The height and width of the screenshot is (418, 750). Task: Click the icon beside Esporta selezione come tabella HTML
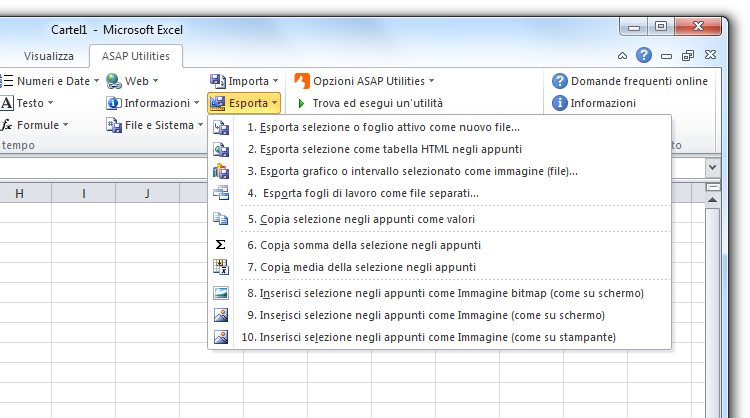point(221,149)
